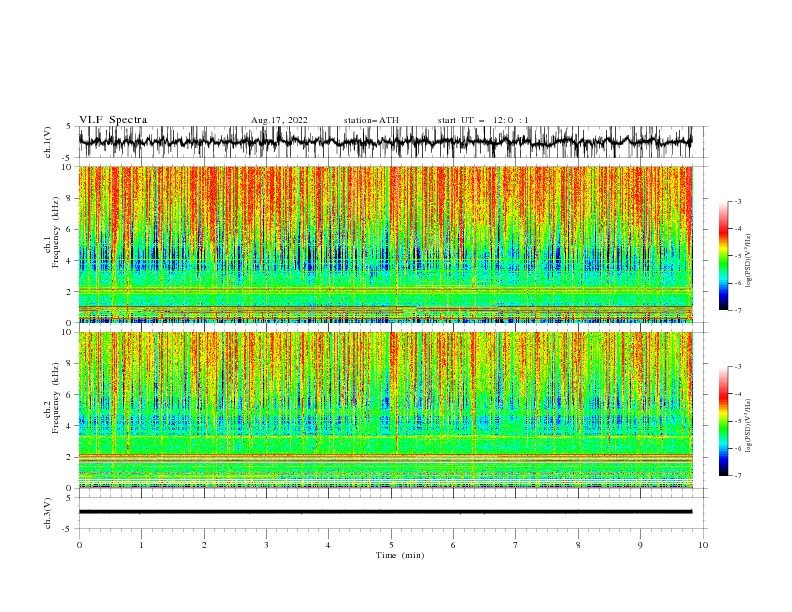
Task: Click the "-3" tick on upper color bar
Action: 737,201
